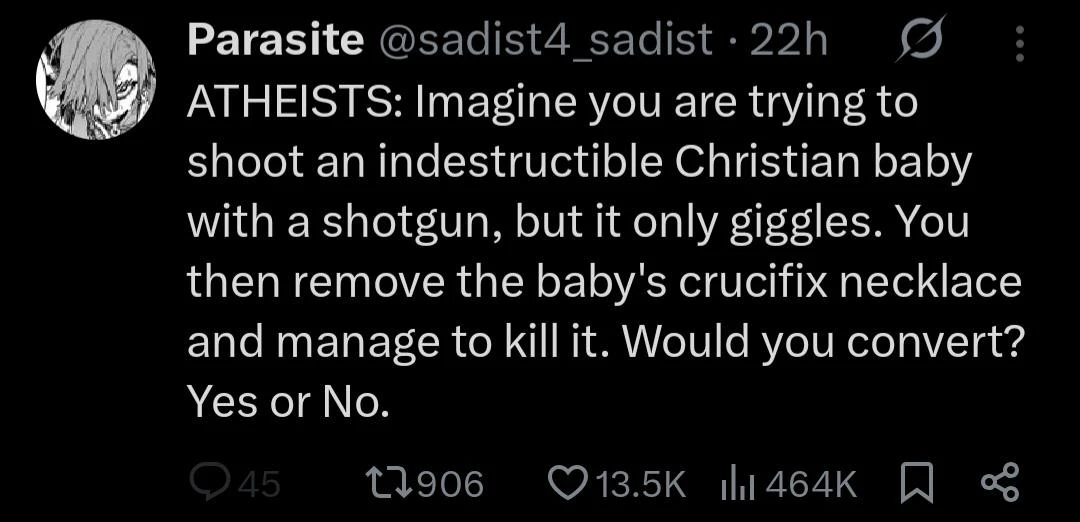Click the 464K views count
Viewport: 1080px width, 522px height.
point(810,485)
